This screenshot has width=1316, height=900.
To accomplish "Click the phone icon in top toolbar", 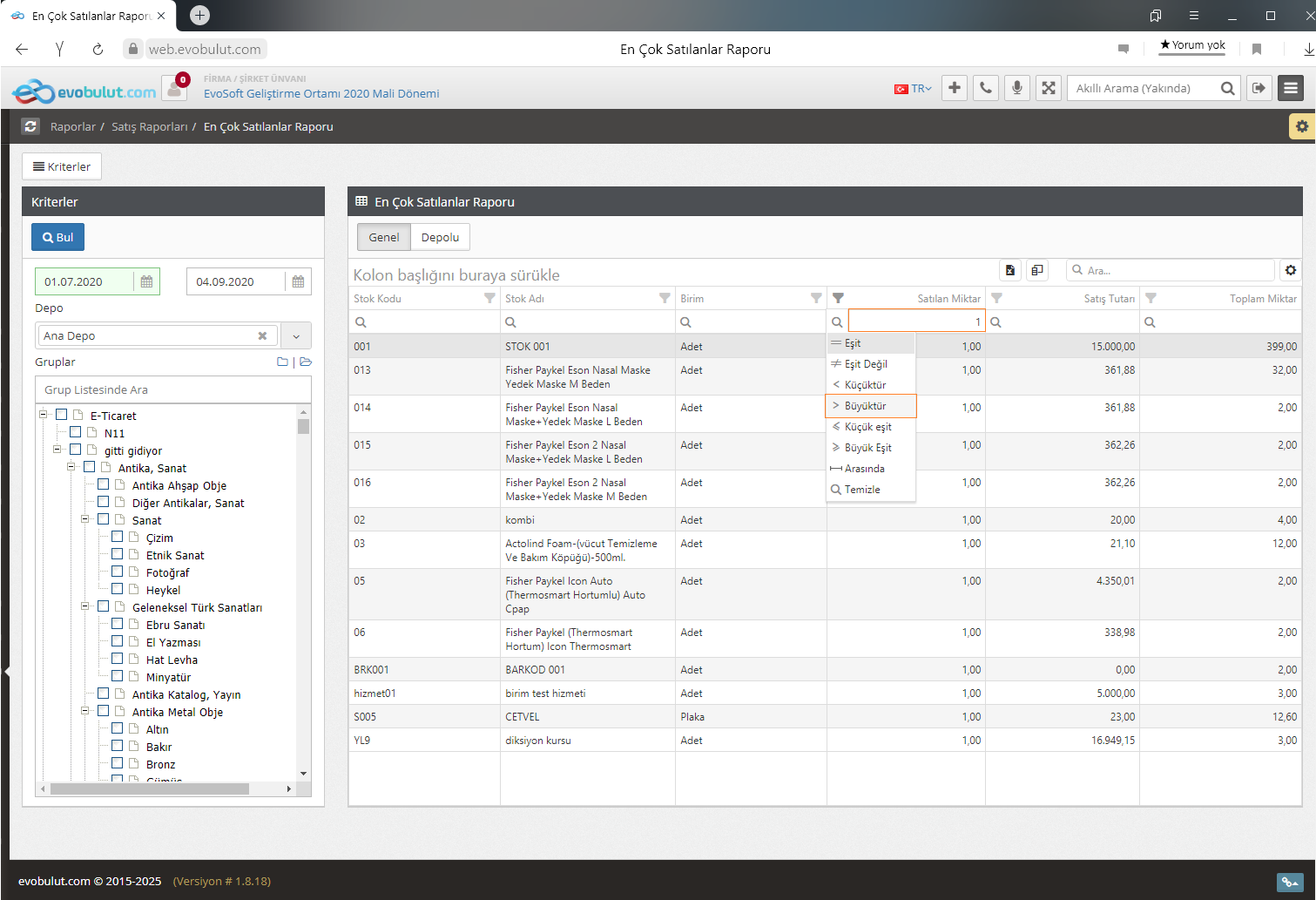I will (x=985, y=88).
